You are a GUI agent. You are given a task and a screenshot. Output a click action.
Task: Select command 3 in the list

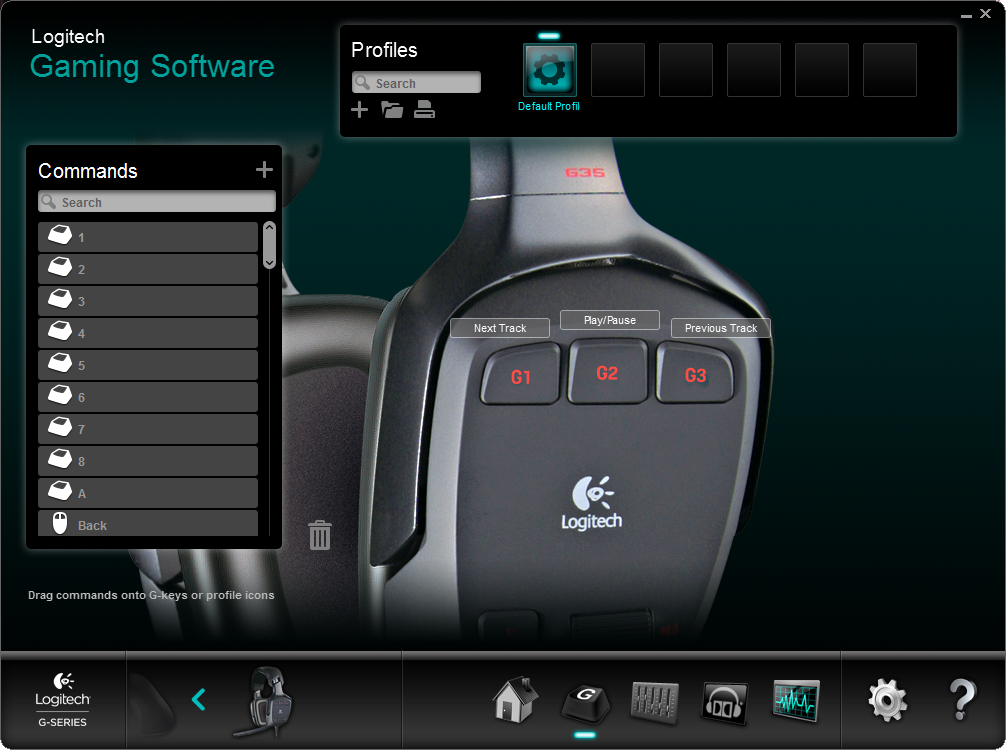coord(148,301)
